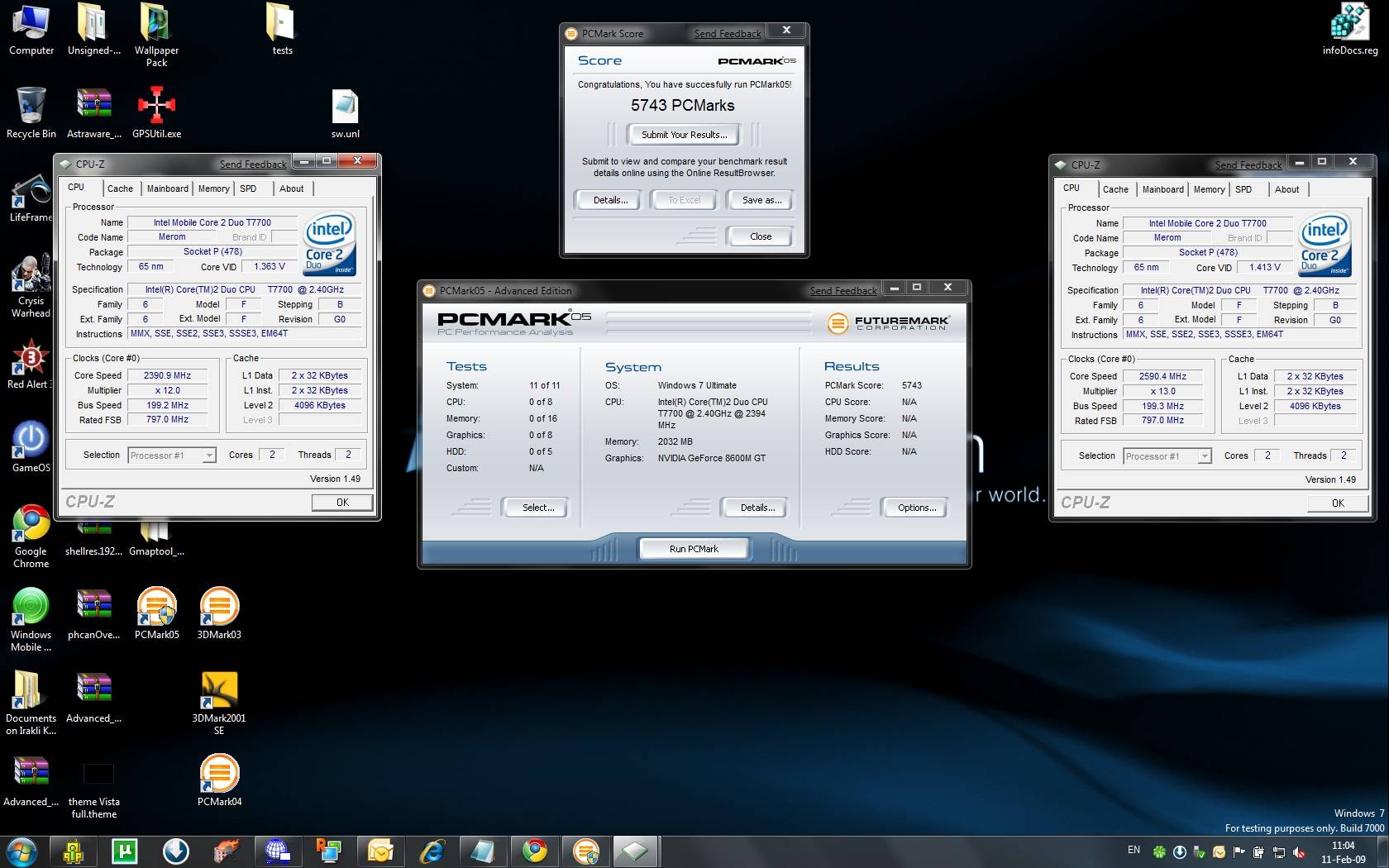The height and width of the screenshot is (868, 1389).
Task: Open the Computer desktop icon
Action: coord(31,30)
